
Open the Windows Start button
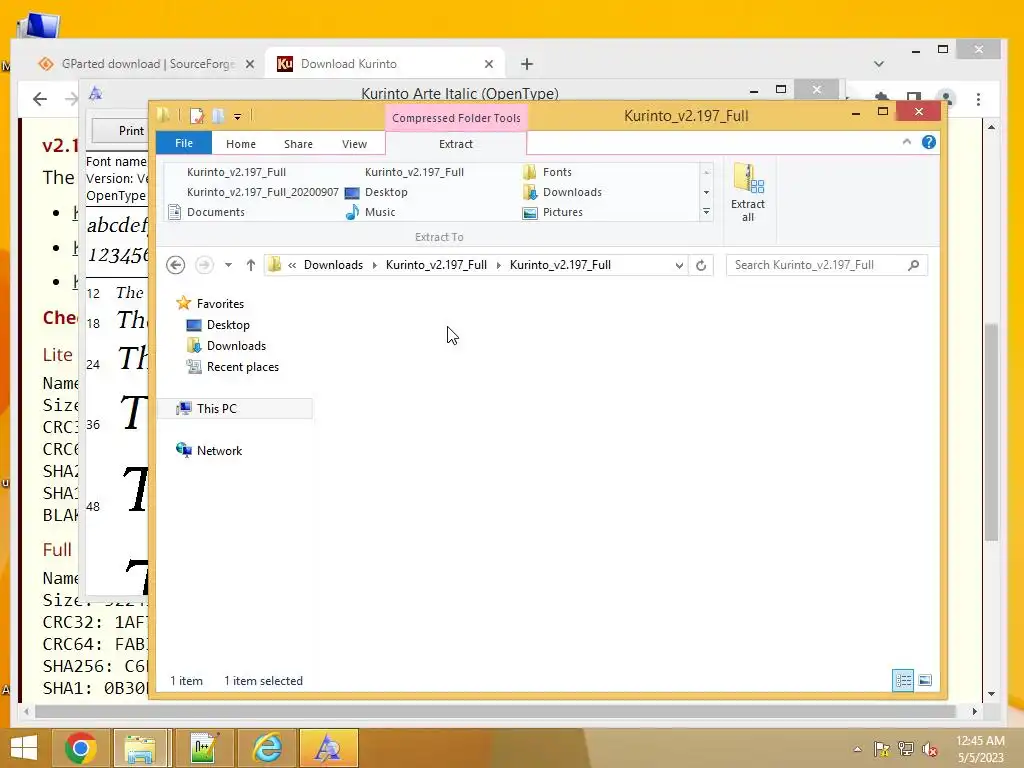point(24,748)
